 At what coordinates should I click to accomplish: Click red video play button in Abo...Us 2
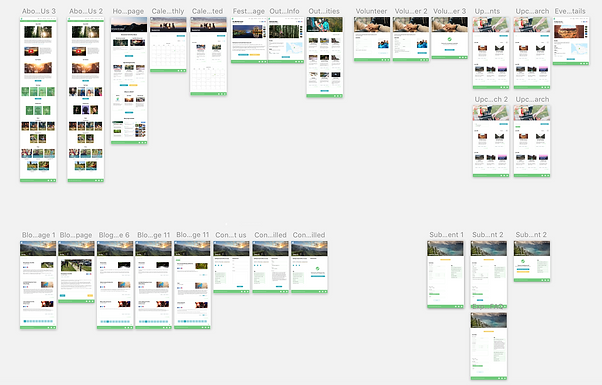79,51
